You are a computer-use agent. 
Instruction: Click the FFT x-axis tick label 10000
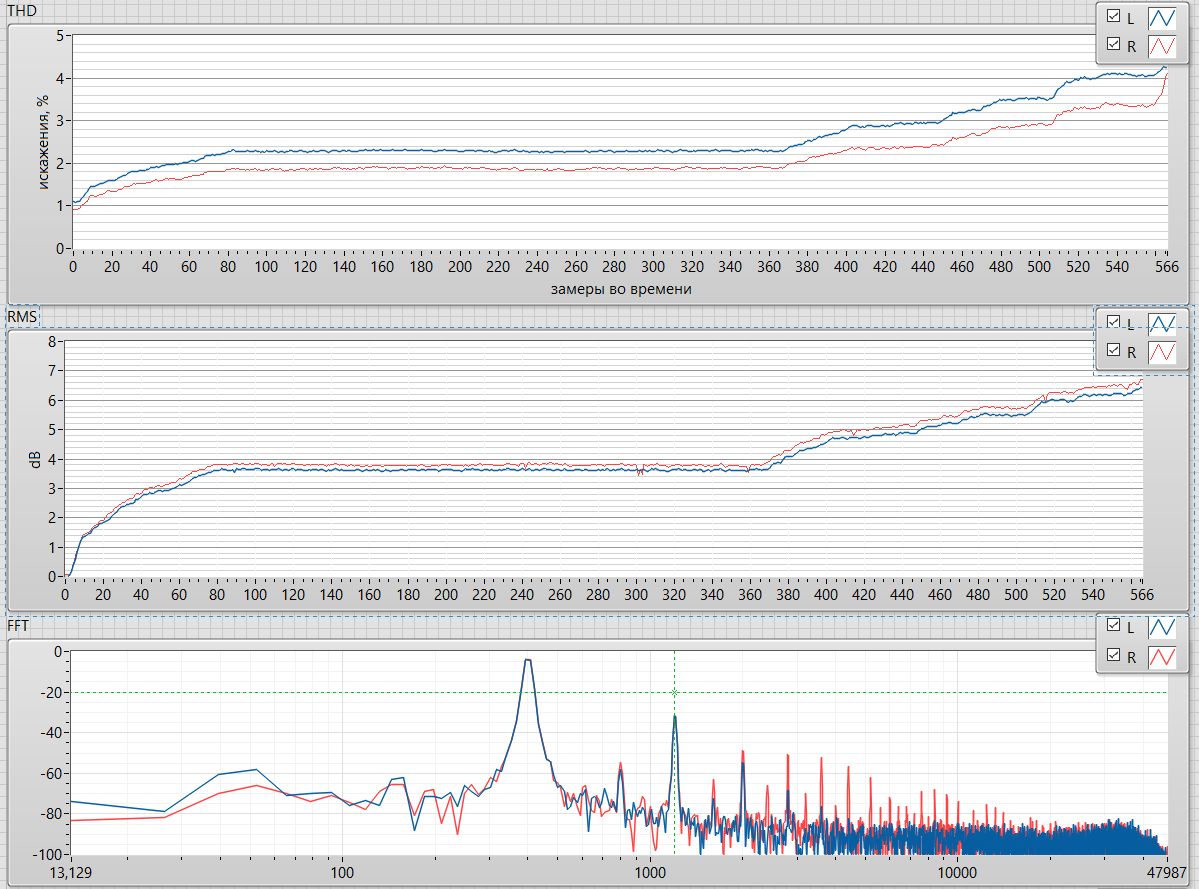[x=957, y=872]
